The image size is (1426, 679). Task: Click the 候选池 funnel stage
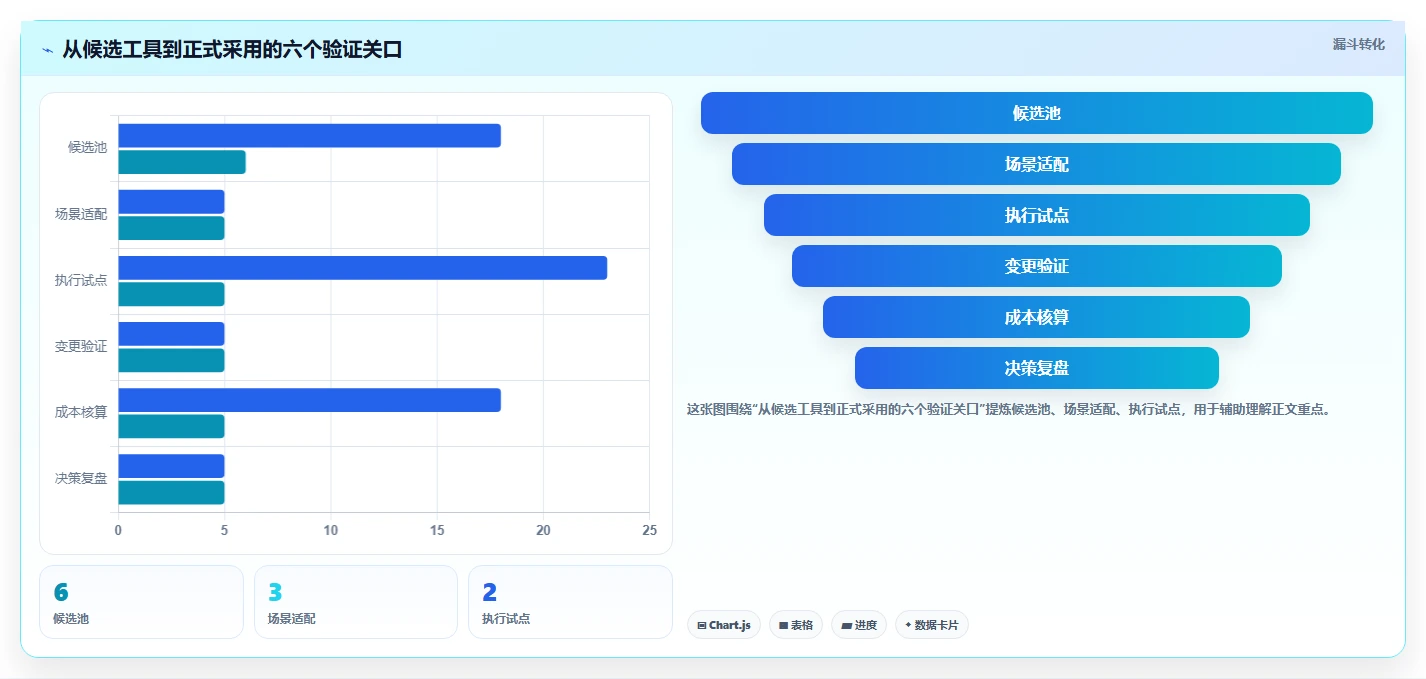click(x=1036, y=113)
